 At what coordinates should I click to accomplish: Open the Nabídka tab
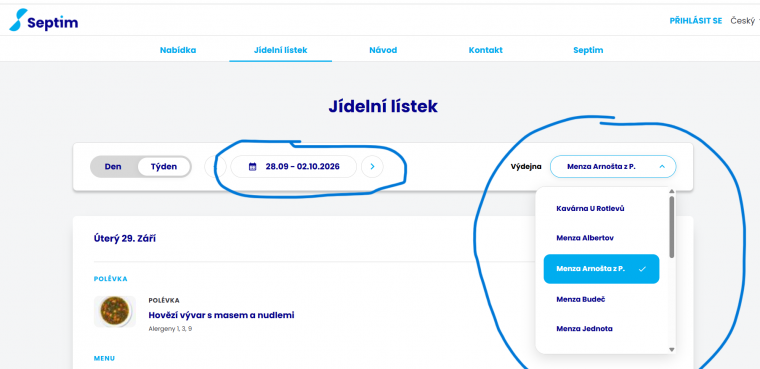tap(178, 50)
